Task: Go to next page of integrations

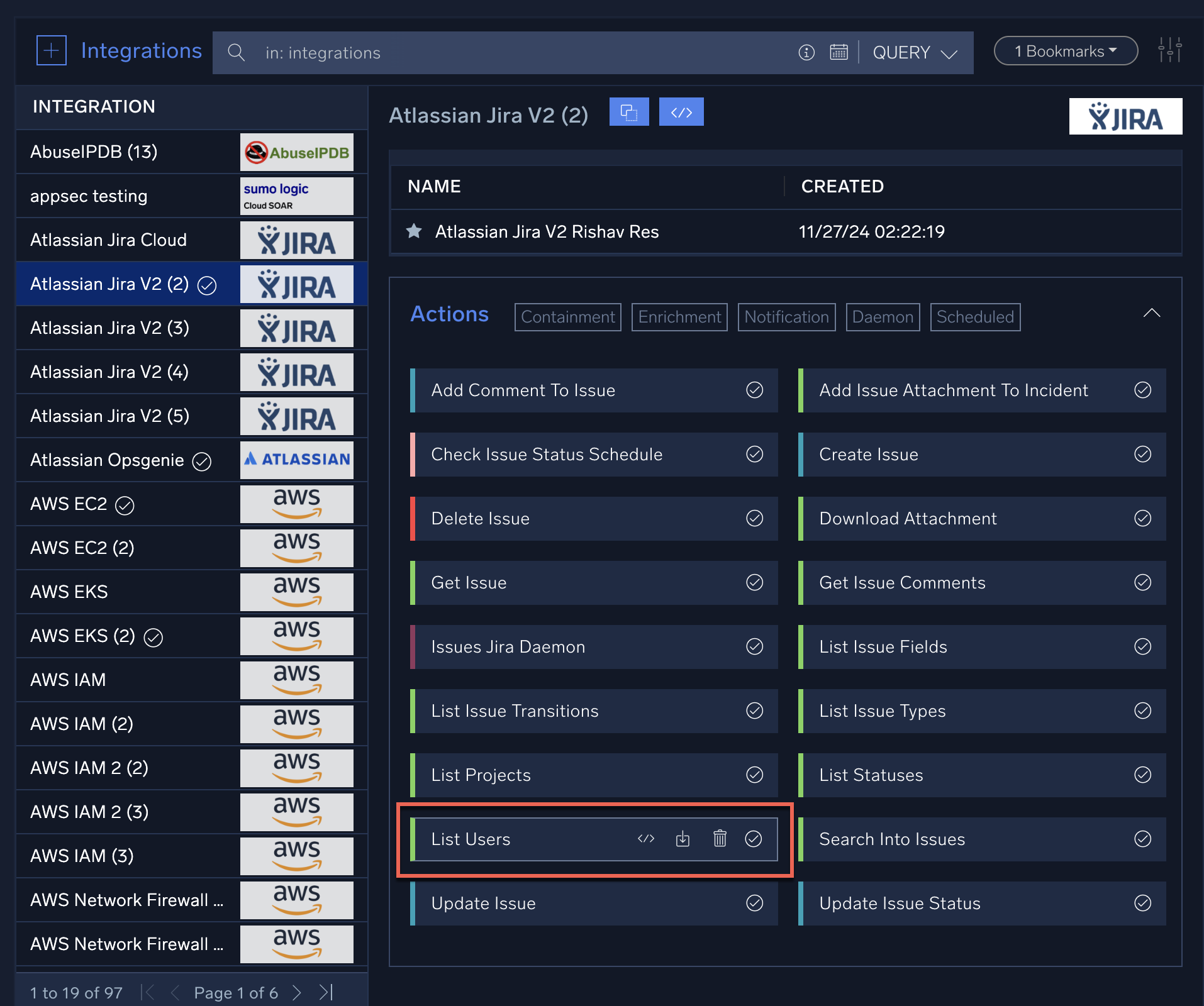Action: 297,993
